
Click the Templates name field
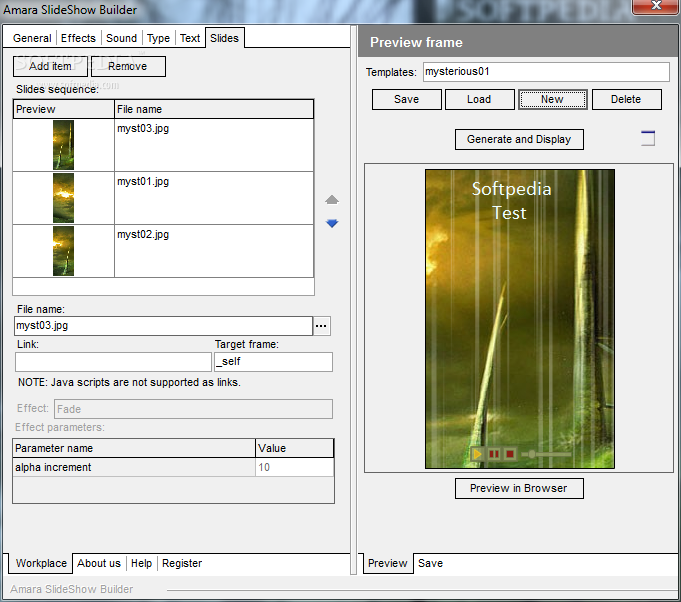(546, 72)
